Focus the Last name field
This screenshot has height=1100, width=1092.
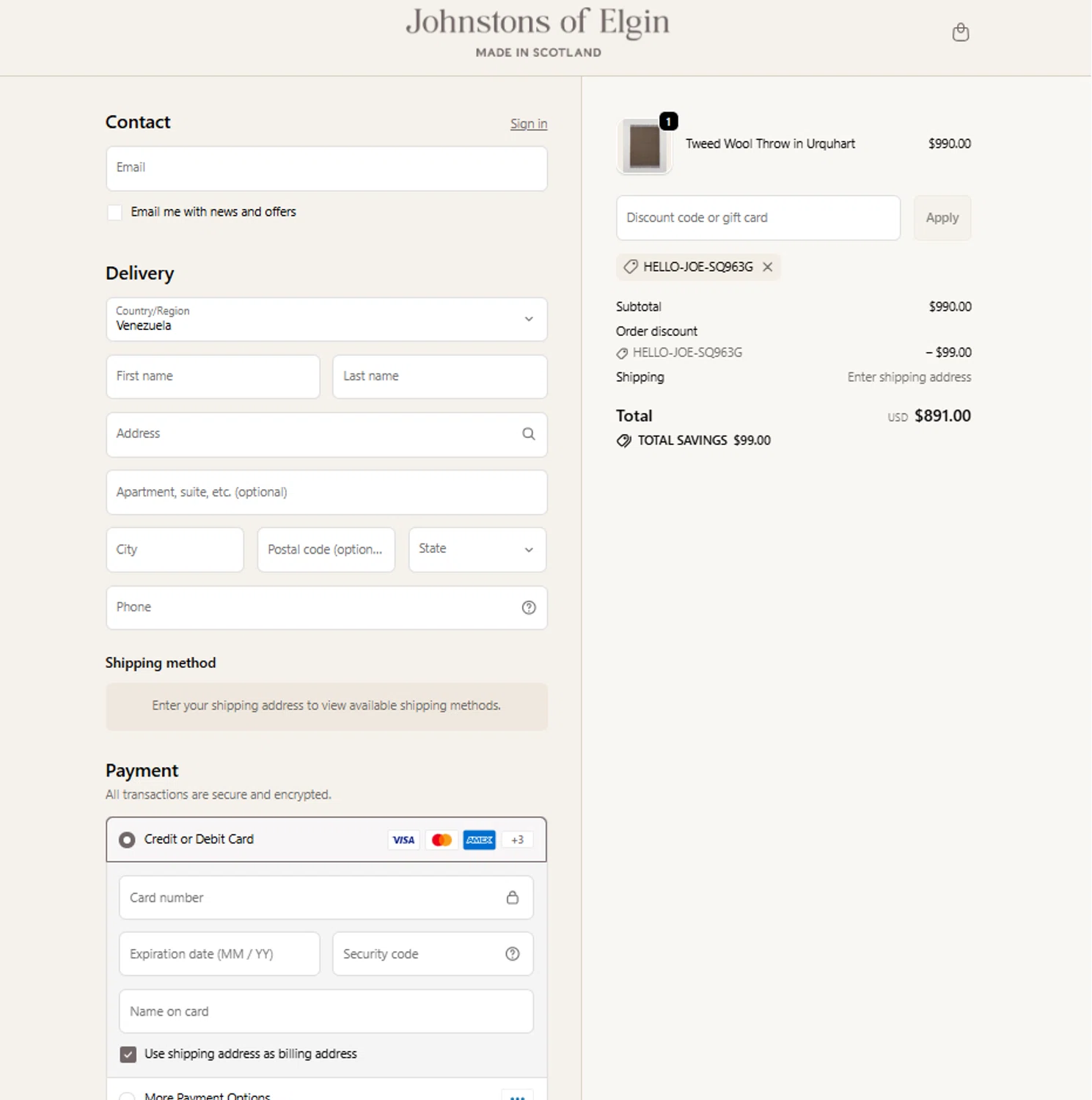[x=440, y=377]
